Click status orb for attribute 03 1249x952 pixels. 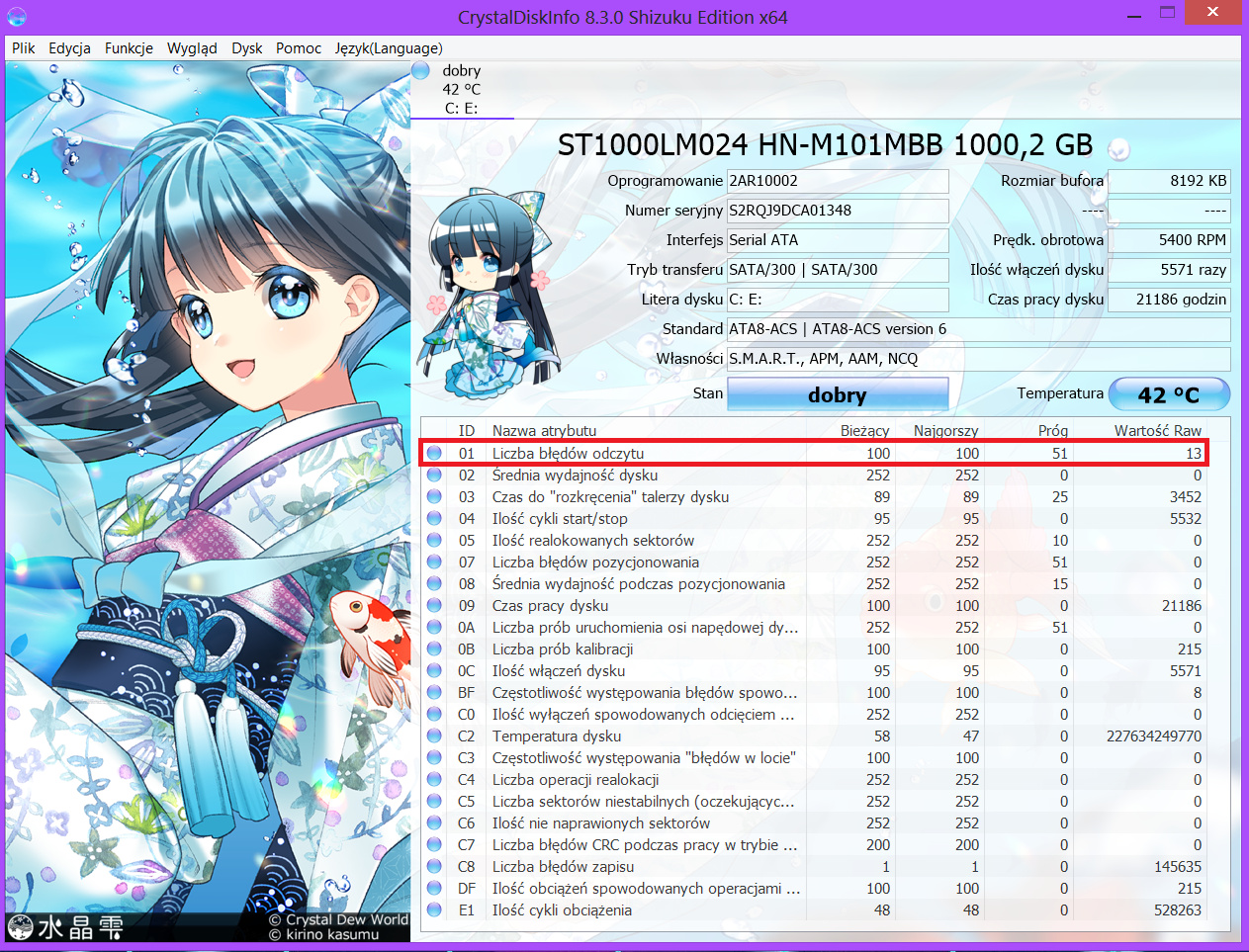pyautogui.click(x=434, y=496)
